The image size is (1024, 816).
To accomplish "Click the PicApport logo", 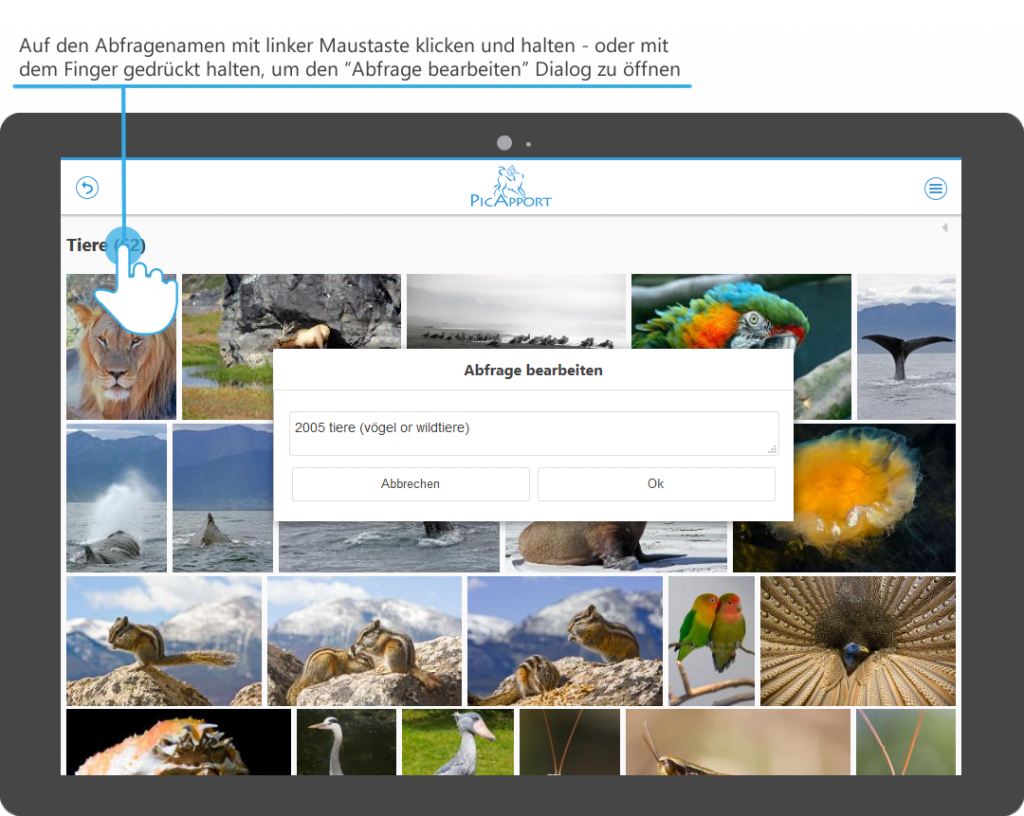I will coord(510,187).
